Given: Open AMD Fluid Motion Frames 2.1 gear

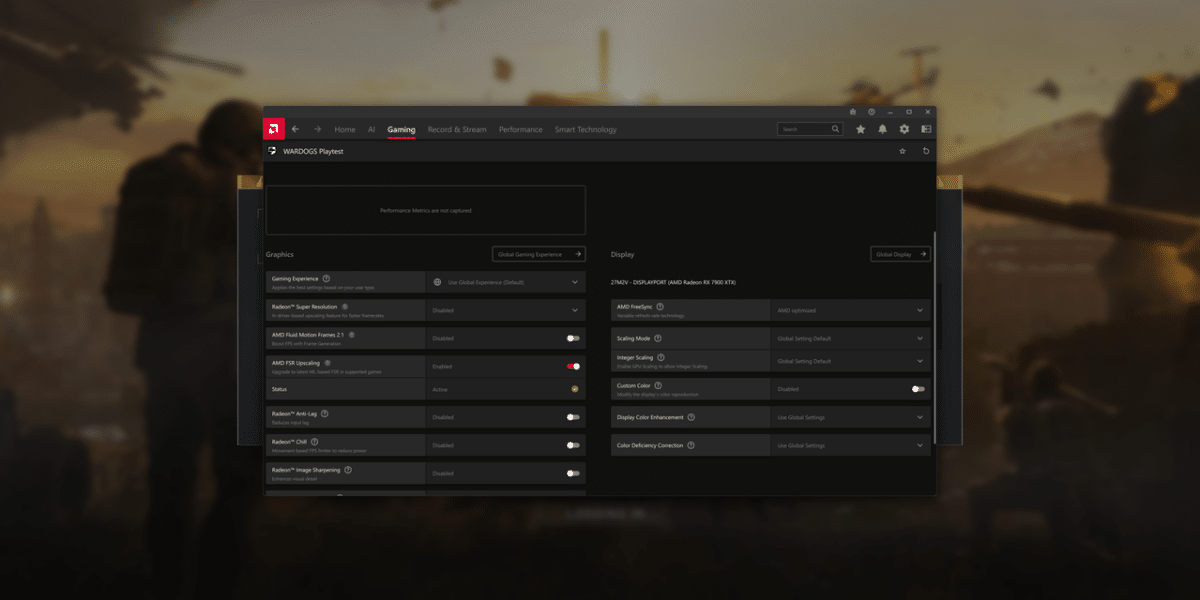Looking at the screenshot, I should [x=352, y=334].
